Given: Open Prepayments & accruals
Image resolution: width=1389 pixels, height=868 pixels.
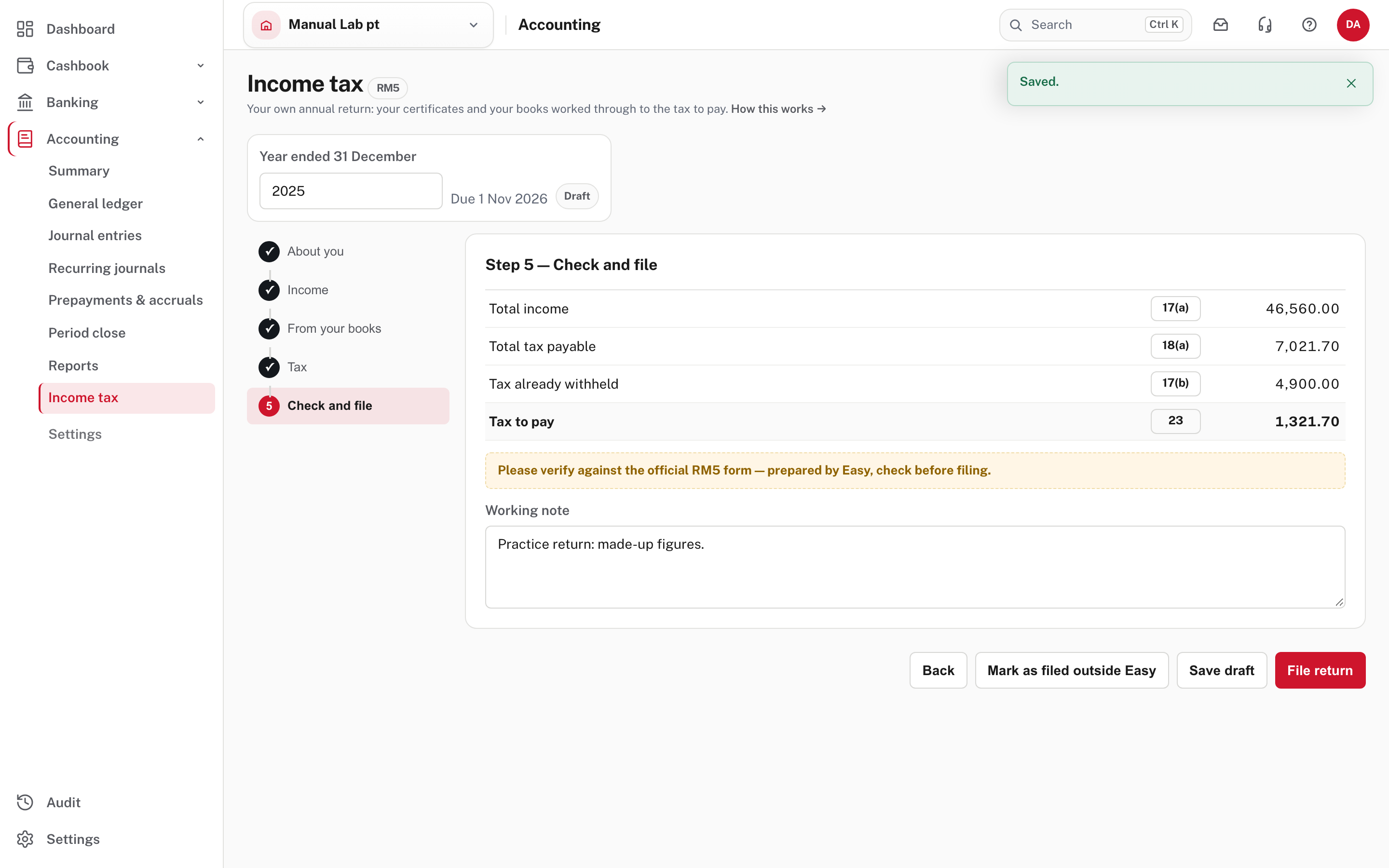Looking at the screenshot, I should click(126, 300).
